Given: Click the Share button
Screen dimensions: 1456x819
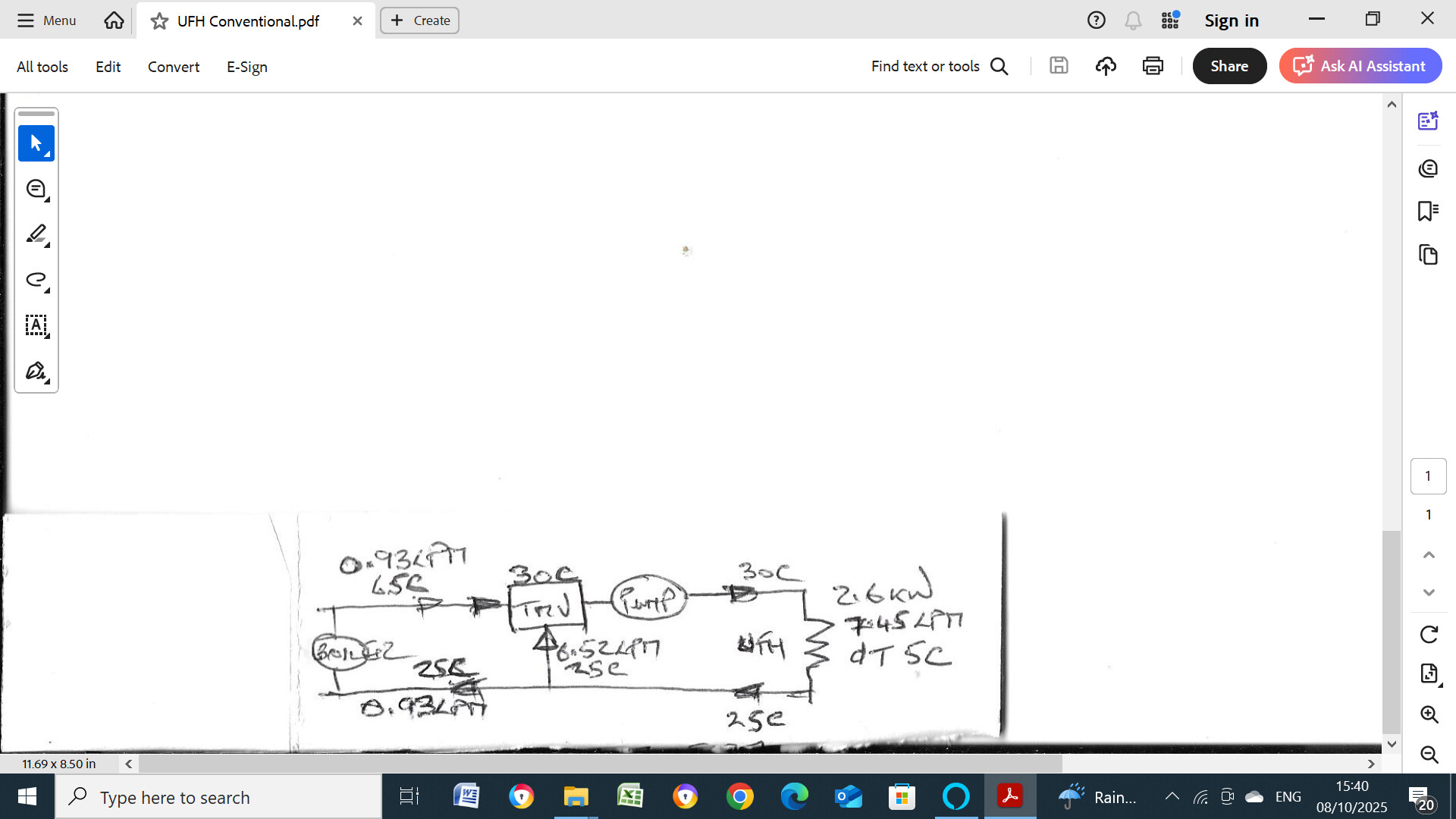Looking at the screenshot, I should click(x=1229, y=66).
